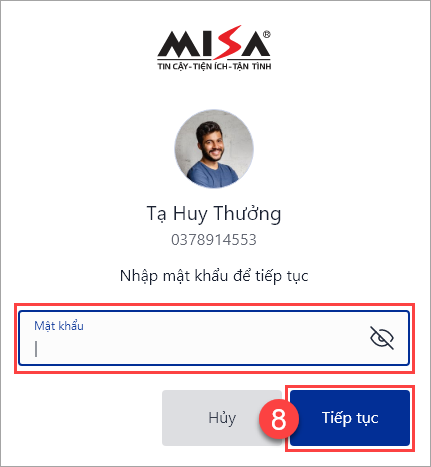431x467 pixels.
Task: Click the word Thưởng in the user name
Action: (x=247, y=213)
